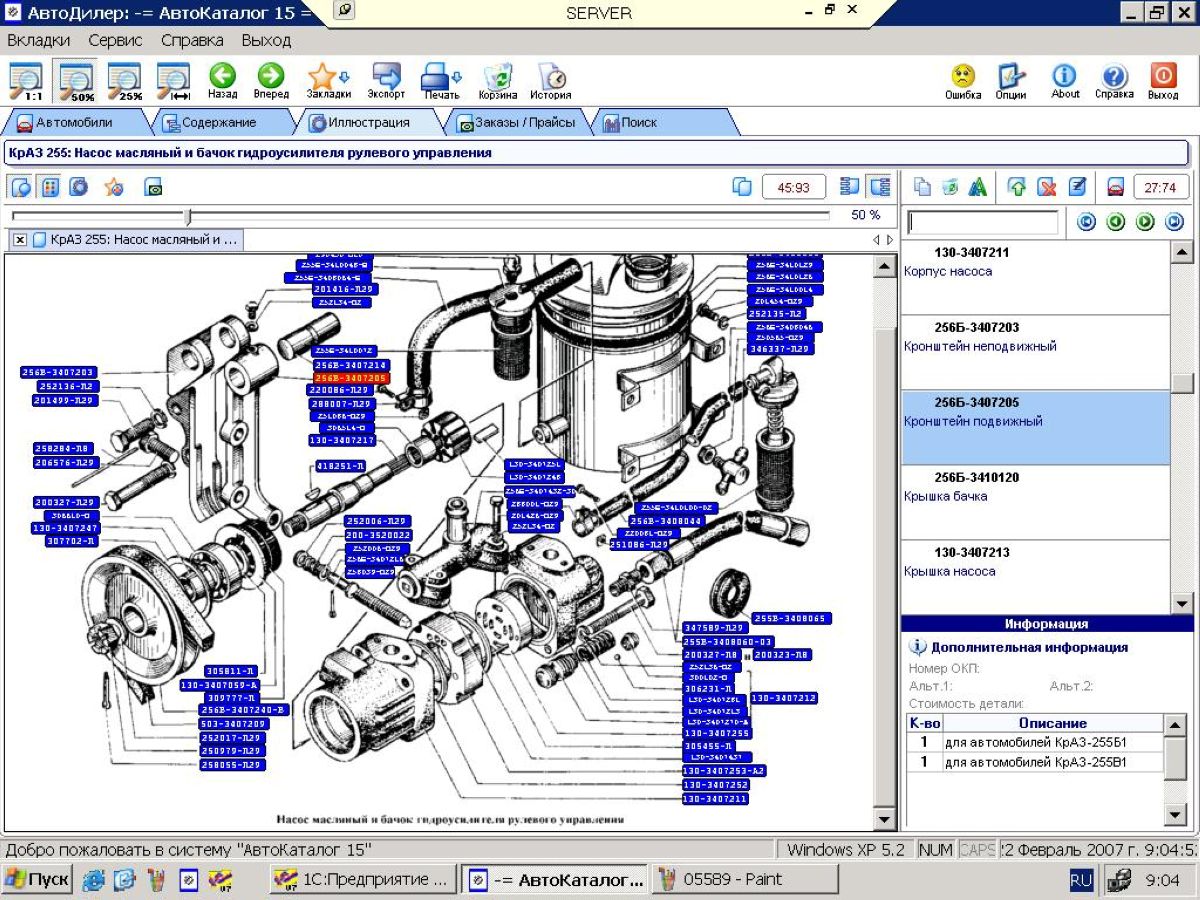Jump to last part in list

[1175, 222]
